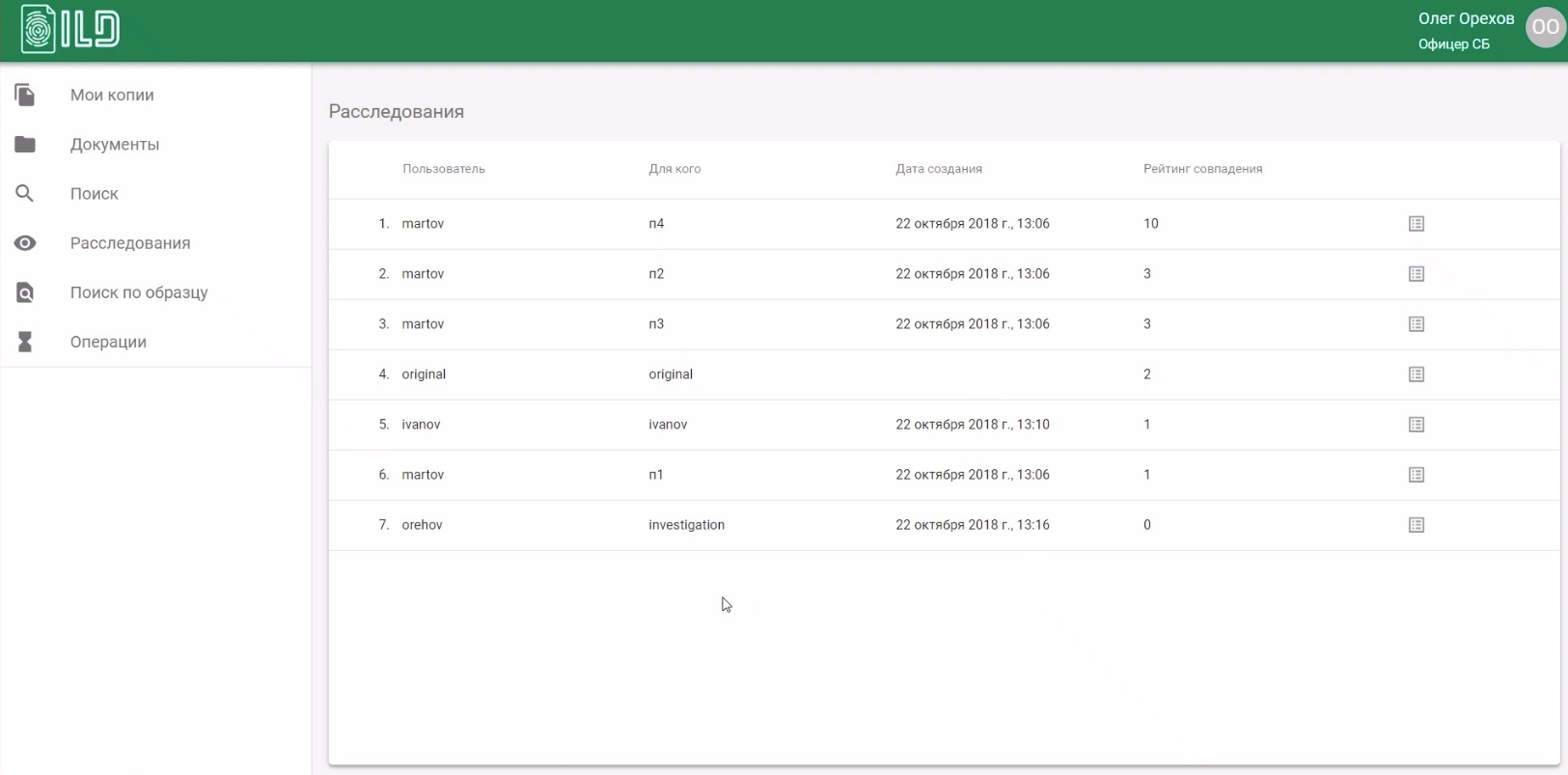Open details icon for row п3
Screen dimensions: 1568x775
[1417, 324]
